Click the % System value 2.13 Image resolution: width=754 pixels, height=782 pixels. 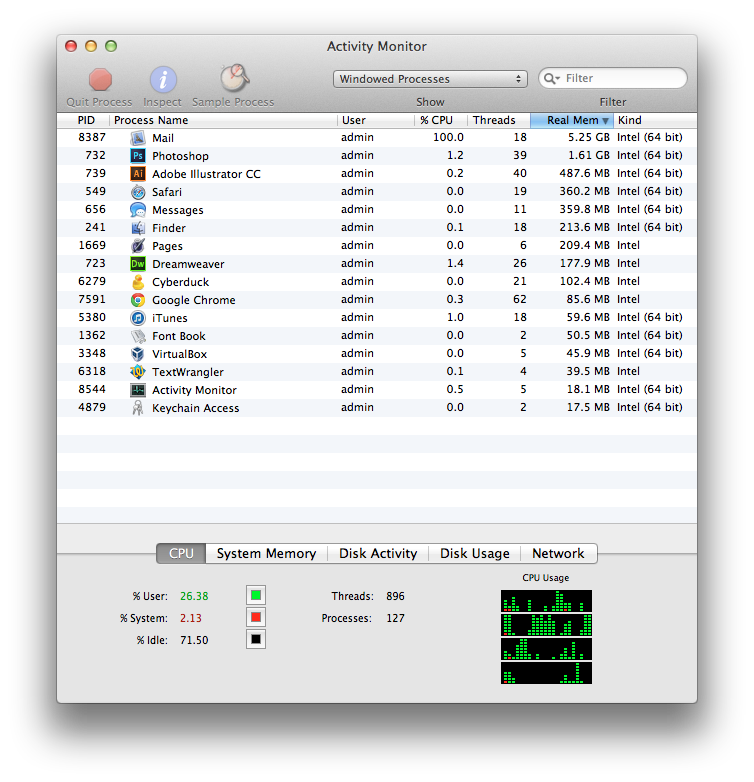click(190, 618)
